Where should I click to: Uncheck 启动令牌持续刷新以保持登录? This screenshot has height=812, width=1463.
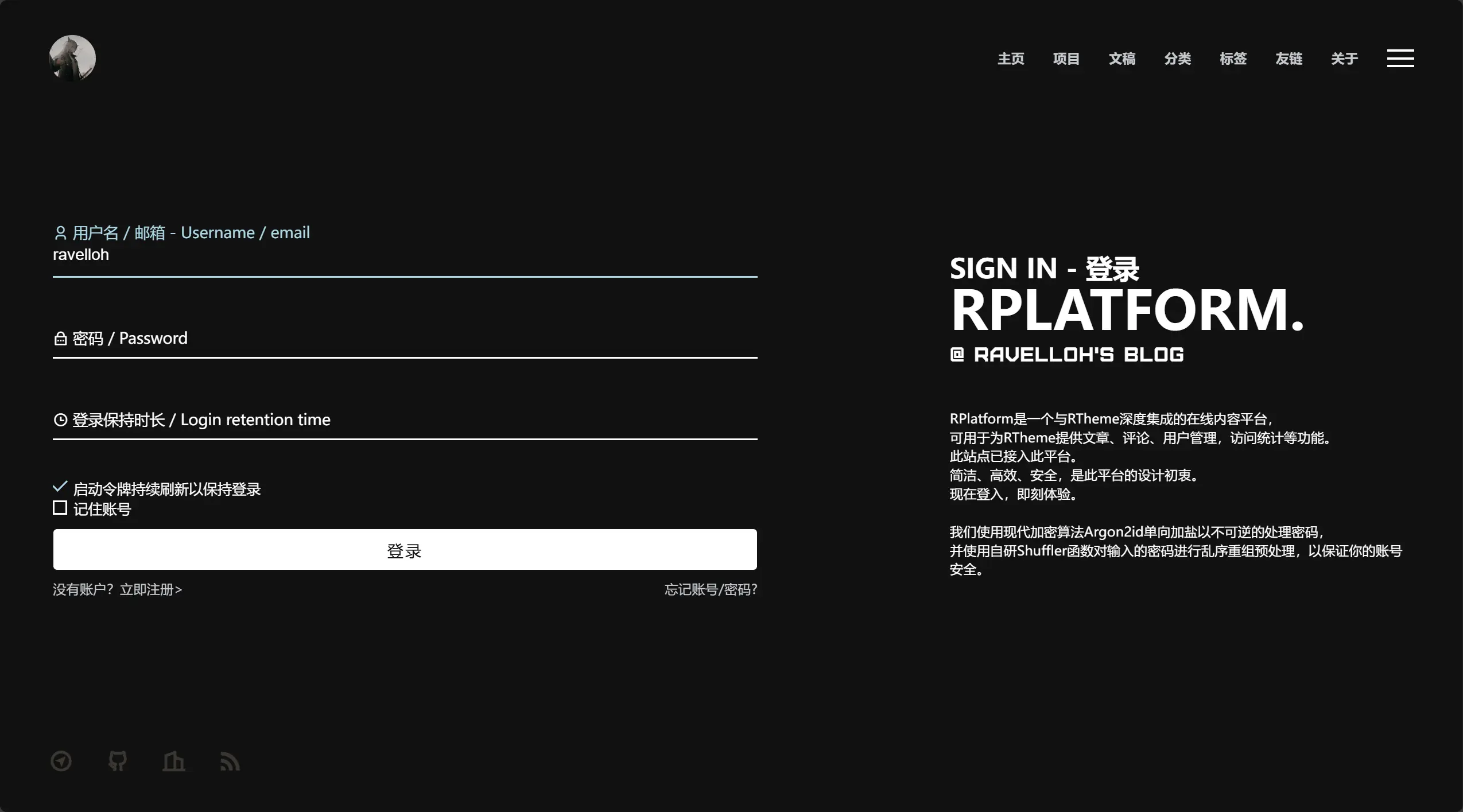60,487
